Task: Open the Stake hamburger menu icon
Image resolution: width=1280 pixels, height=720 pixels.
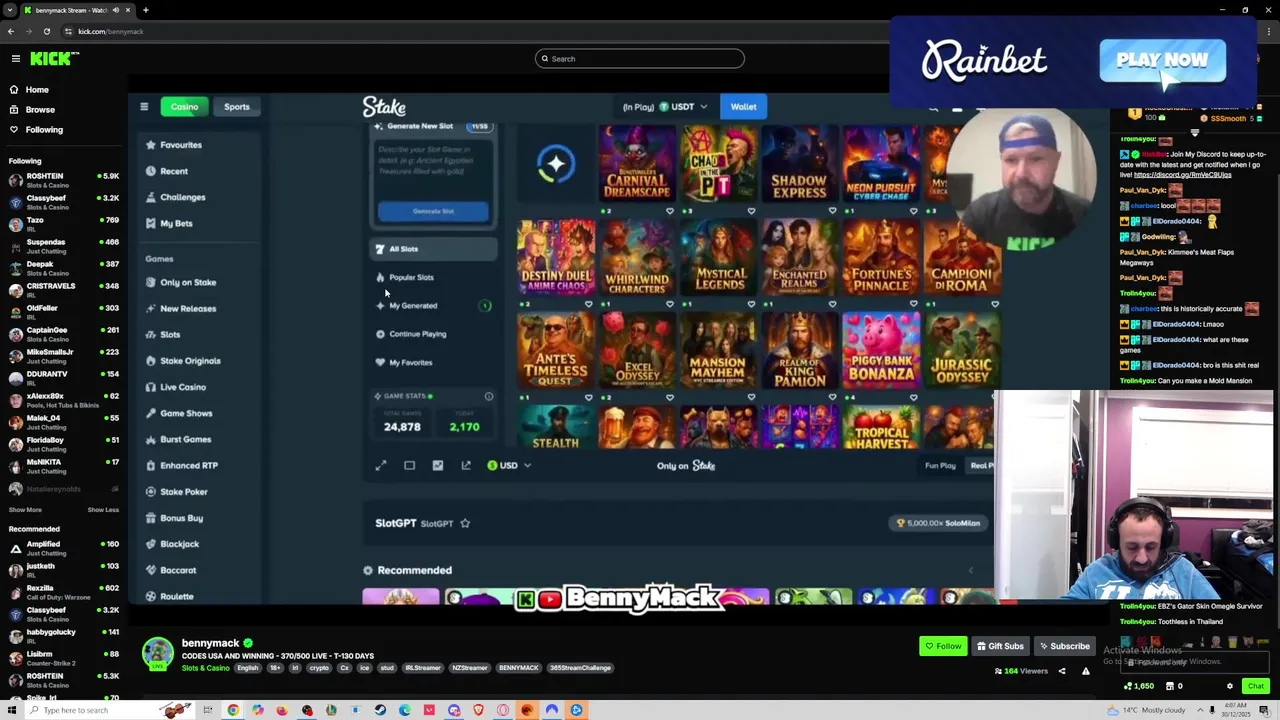Action: [x=144, y=107]
